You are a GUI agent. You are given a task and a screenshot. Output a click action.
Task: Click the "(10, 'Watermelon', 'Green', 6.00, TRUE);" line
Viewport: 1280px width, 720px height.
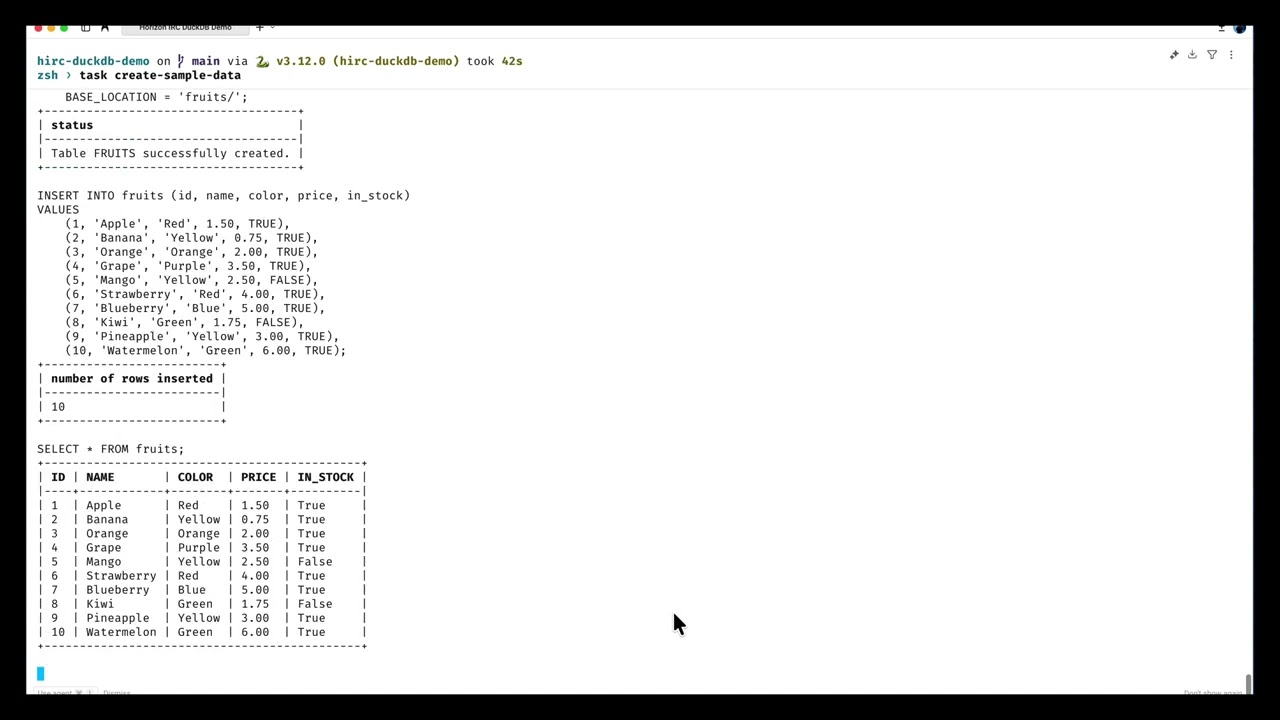click(205, 350)
